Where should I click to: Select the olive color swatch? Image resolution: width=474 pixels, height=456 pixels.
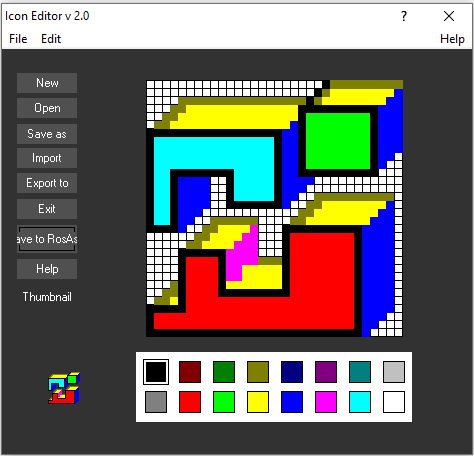(x=258, y=372)
